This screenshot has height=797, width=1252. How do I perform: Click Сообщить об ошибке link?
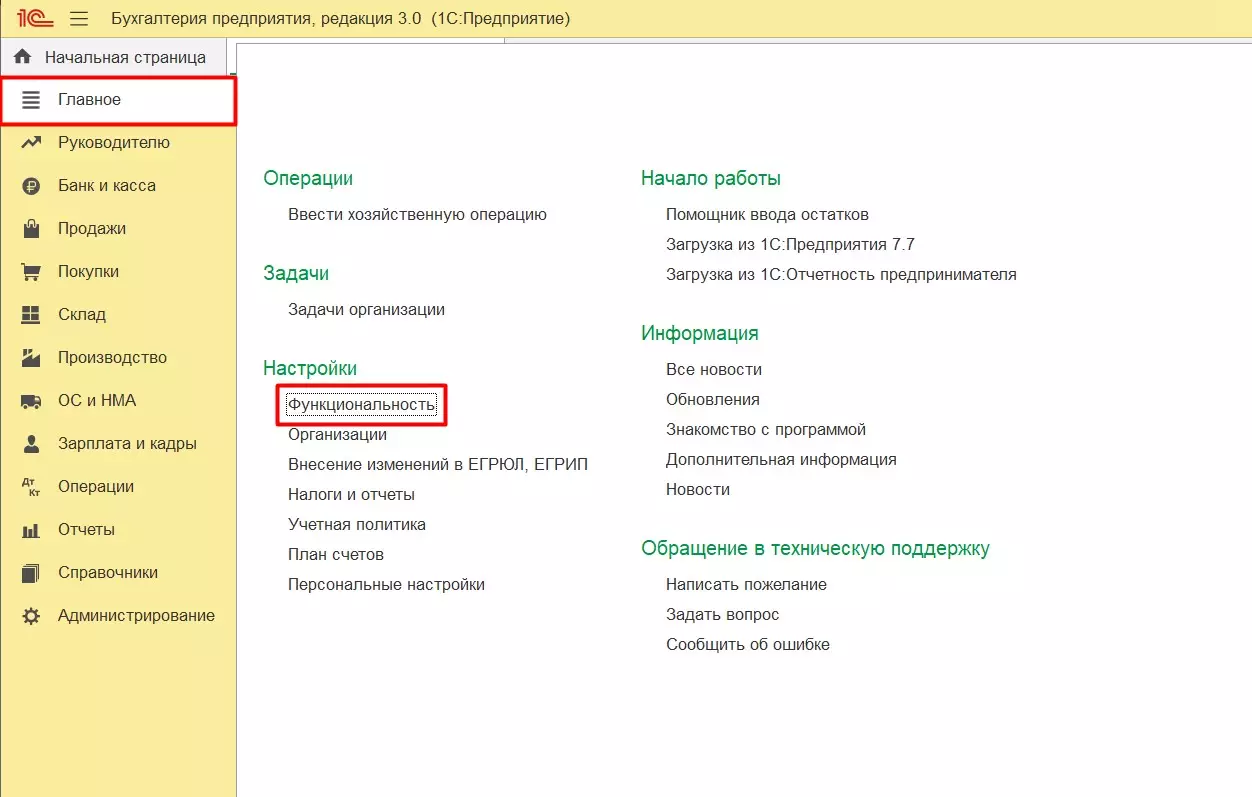[x=748, y=645]
